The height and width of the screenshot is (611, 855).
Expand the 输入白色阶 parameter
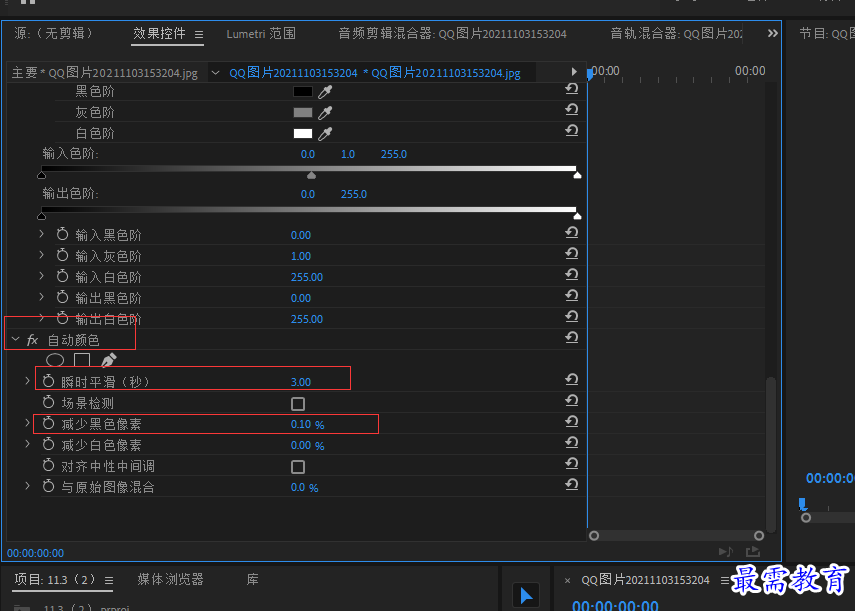click(x=41, y=276)
